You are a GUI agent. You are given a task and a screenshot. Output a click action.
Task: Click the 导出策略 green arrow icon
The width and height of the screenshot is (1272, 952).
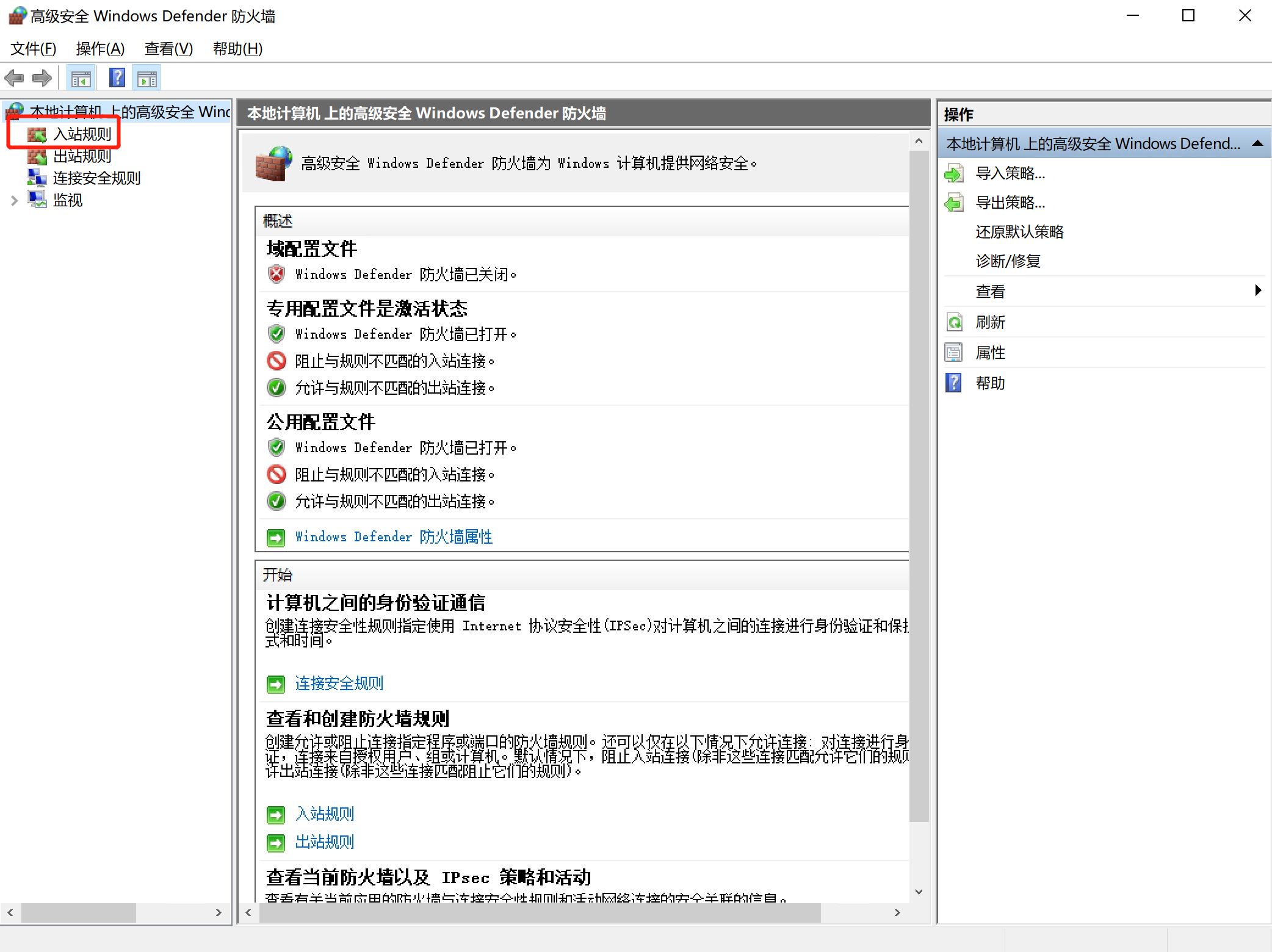pos(954,203)
